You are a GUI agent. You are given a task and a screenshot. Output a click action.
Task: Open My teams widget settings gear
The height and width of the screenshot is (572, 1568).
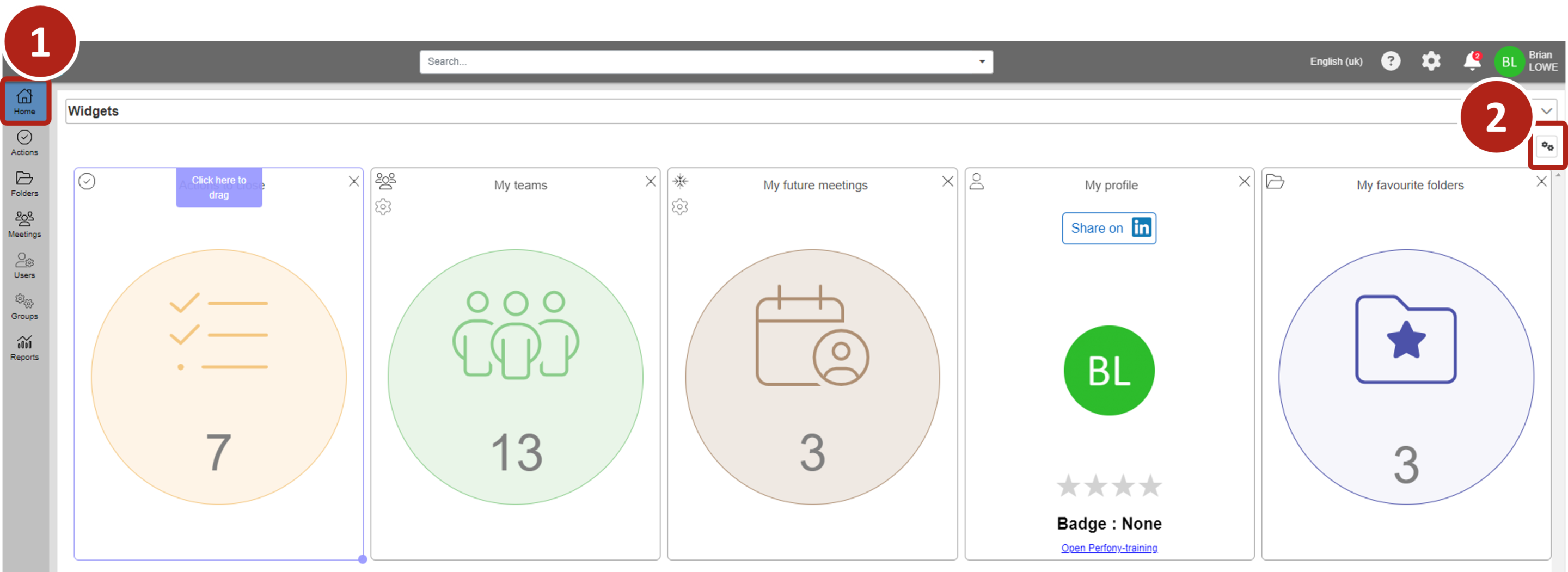point(383,207)
